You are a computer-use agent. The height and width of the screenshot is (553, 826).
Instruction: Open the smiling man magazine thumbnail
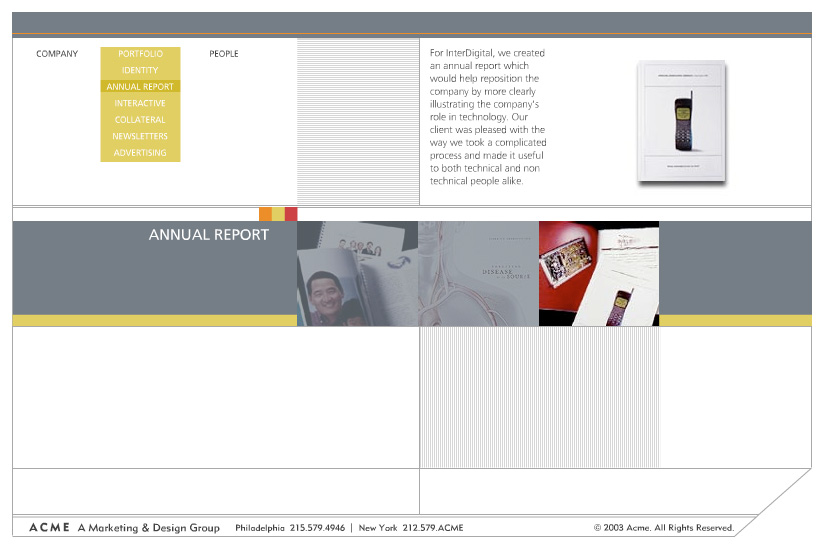click(357, 274)
